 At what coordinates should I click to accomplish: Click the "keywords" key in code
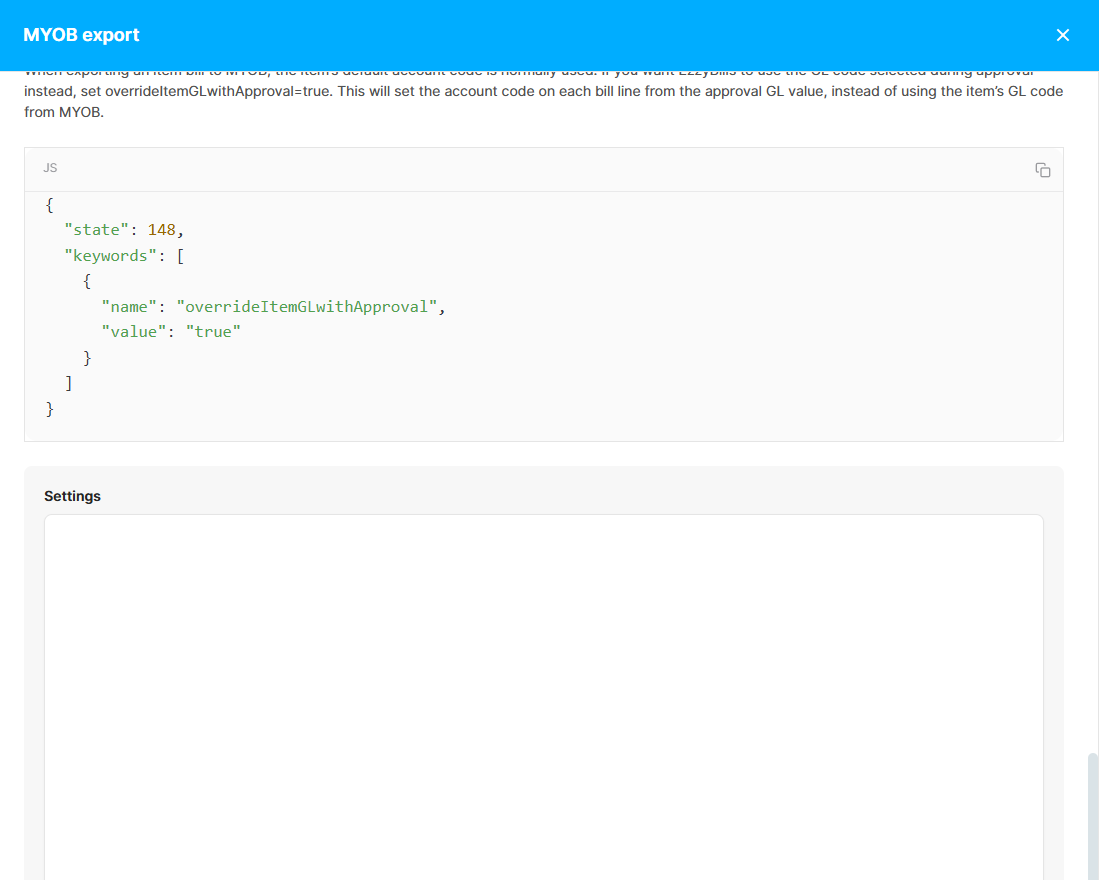[x=110, y=256]
